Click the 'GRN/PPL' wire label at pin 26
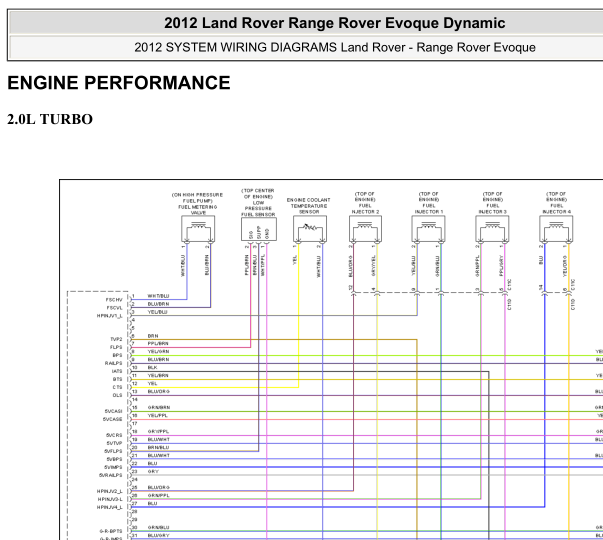This screenshot has width=603, height=540. click(158, 496)
